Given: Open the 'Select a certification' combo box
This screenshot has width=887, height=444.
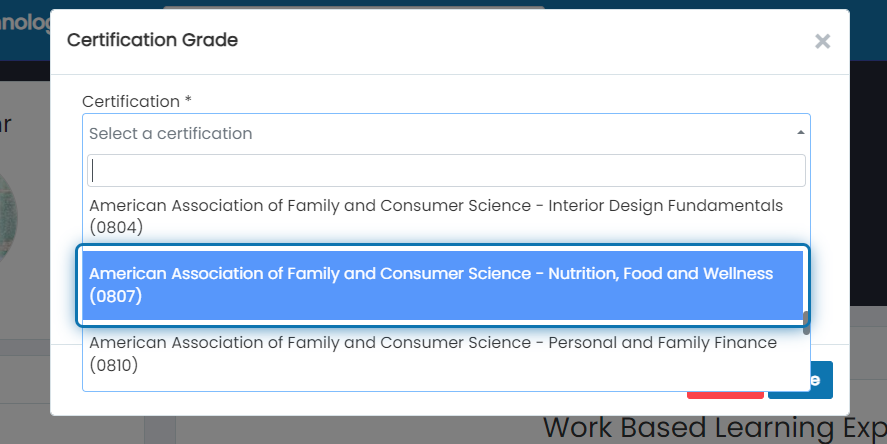Looking at the screenshot, I should coord(446,133).
